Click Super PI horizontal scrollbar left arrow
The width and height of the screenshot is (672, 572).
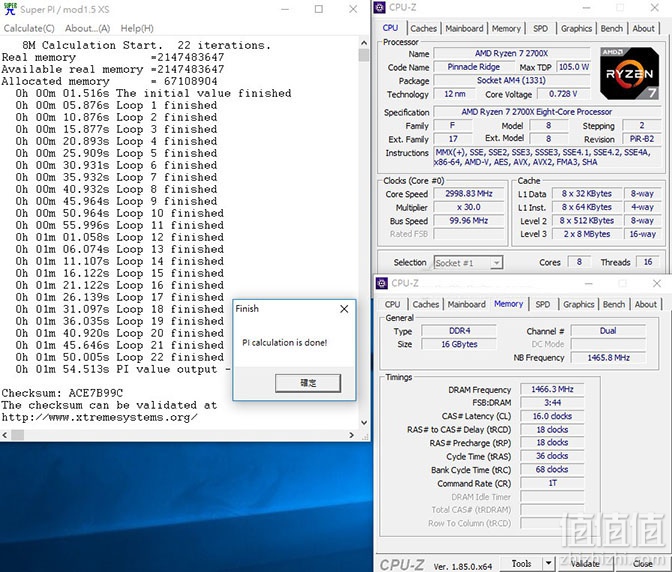click(x=5, y=435)
